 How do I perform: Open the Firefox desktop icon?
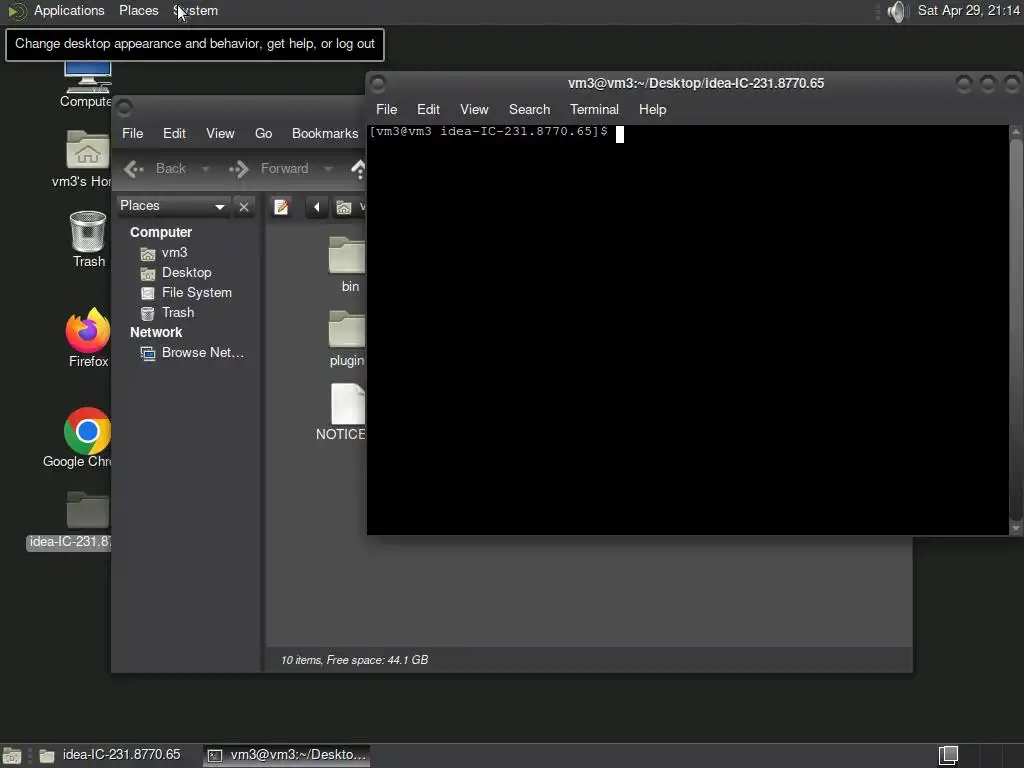(x=88, y=330)
